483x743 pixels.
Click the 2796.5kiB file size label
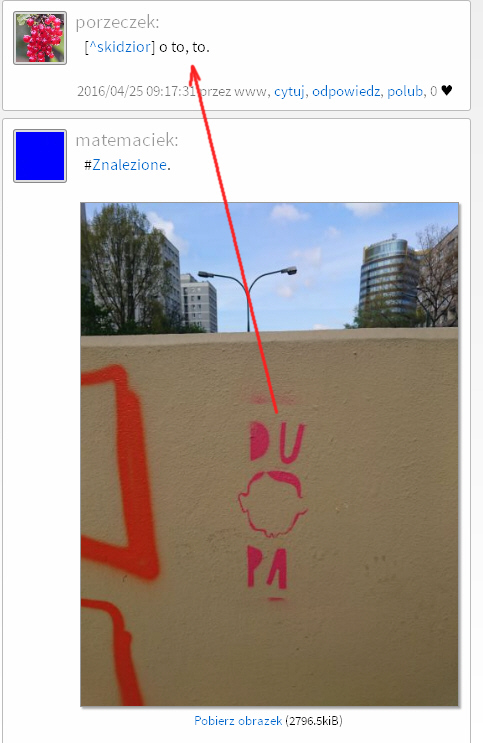click(314, 721)
